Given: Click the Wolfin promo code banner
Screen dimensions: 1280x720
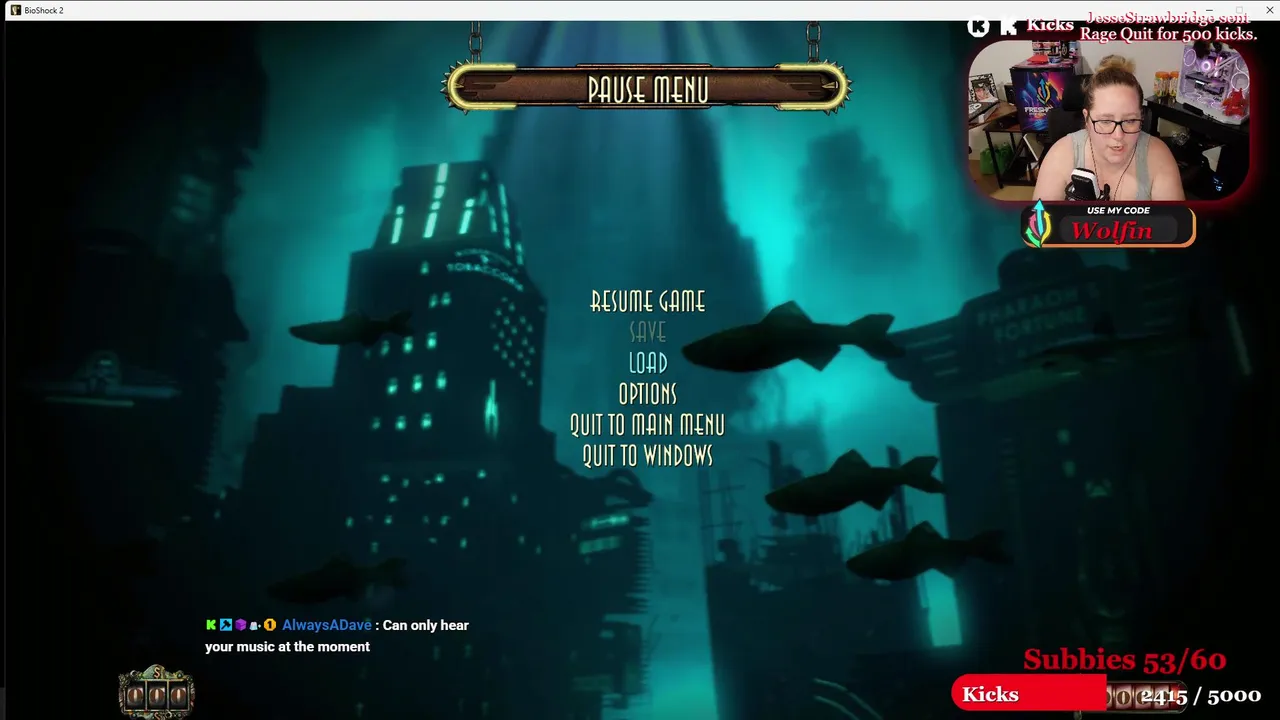Looking at the screenshot, I should 1108,225.
